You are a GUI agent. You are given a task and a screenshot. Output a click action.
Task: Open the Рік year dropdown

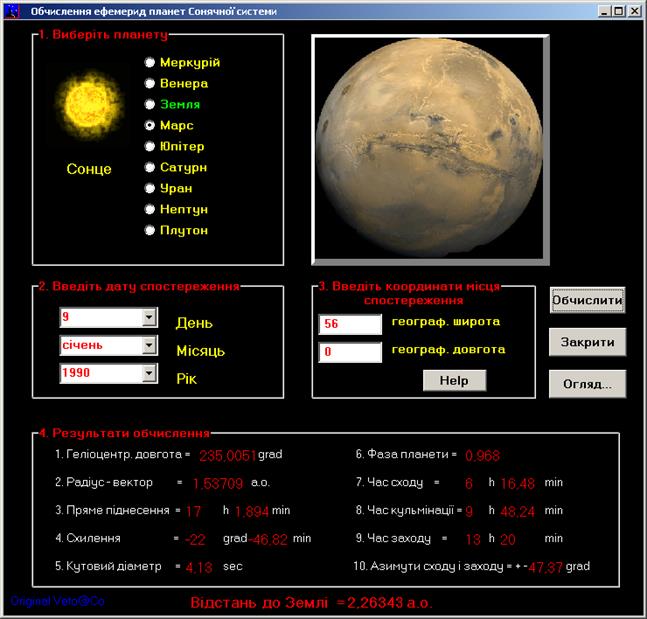[x=149, y=374]
